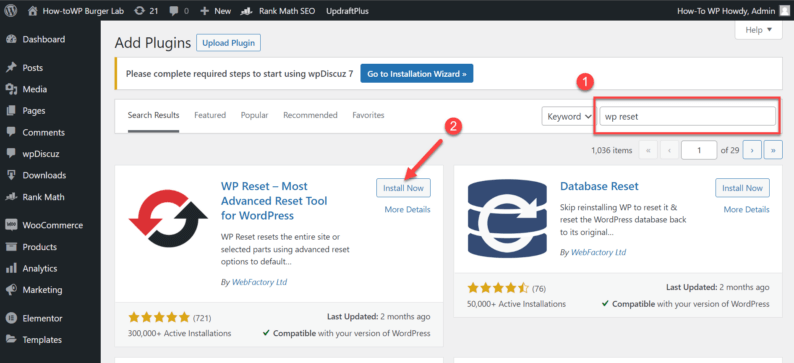Open the updates icon showing 21

click(139, 11)
